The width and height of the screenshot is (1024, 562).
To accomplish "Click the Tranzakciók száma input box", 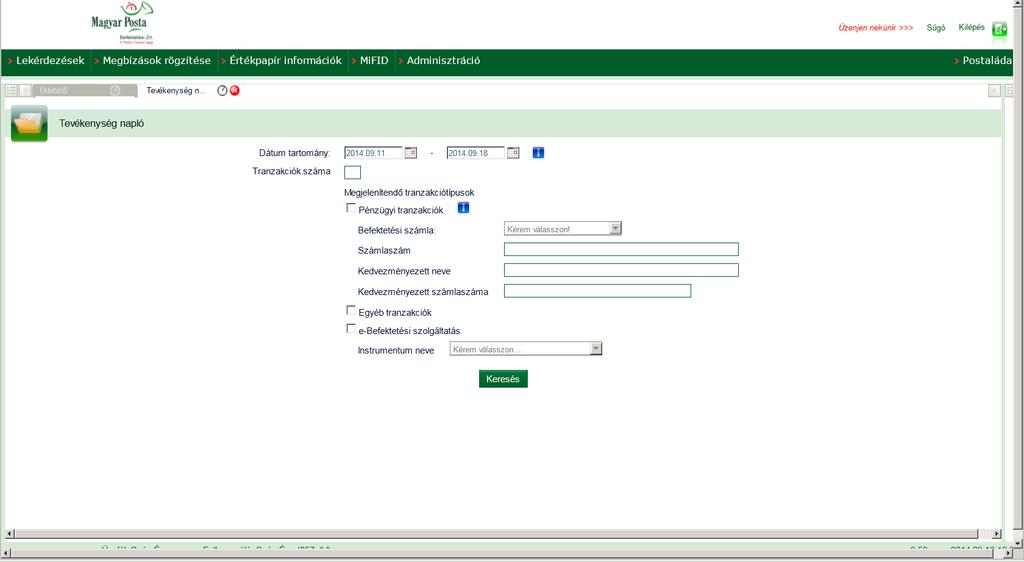I will 352,172.
